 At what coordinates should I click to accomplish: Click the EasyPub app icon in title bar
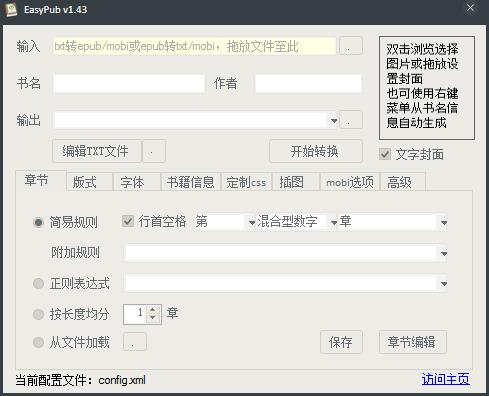pos(11,9)
